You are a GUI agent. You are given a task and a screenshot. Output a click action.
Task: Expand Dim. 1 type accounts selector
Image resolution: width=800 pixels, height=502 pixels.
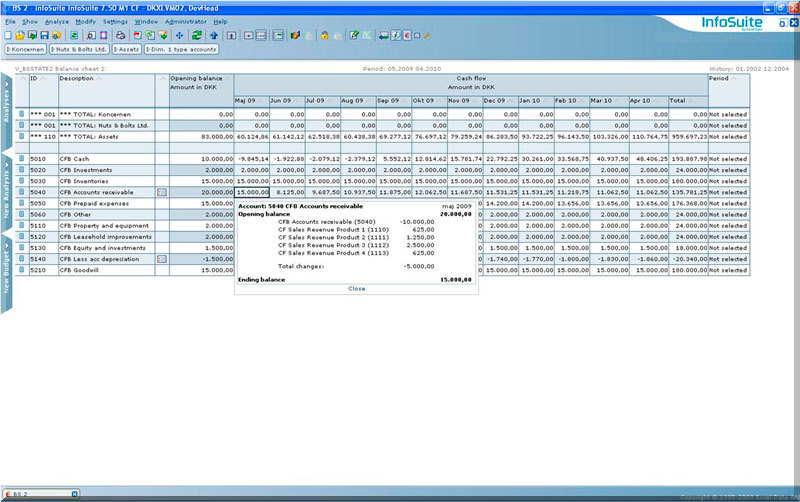coord(182,49)
